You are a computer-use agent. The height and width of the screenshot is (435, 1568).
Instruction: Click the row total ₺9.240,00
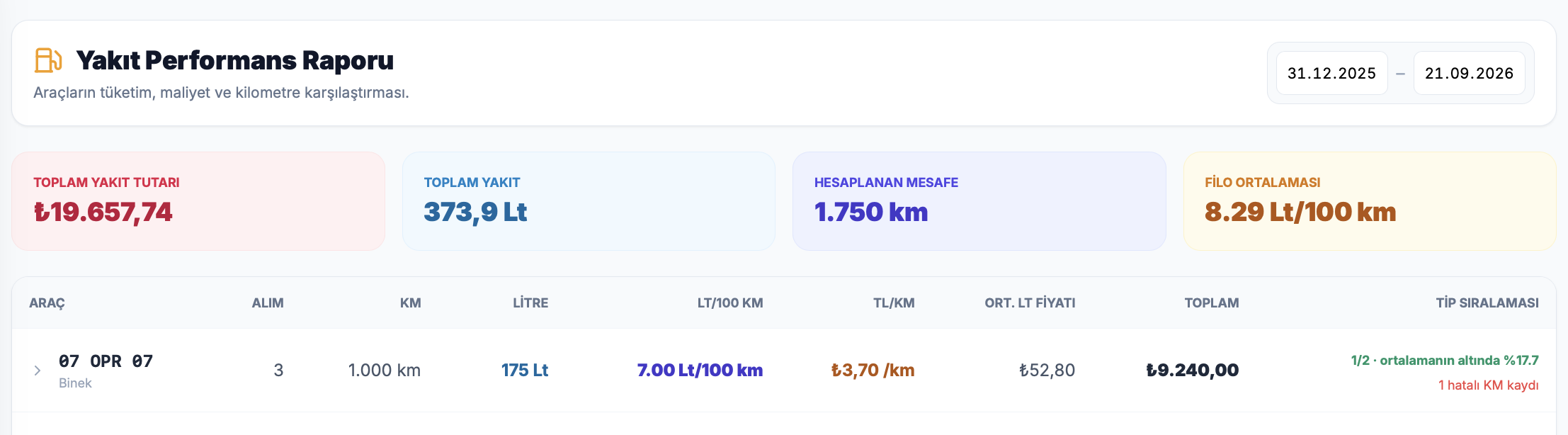point(1193,371)
